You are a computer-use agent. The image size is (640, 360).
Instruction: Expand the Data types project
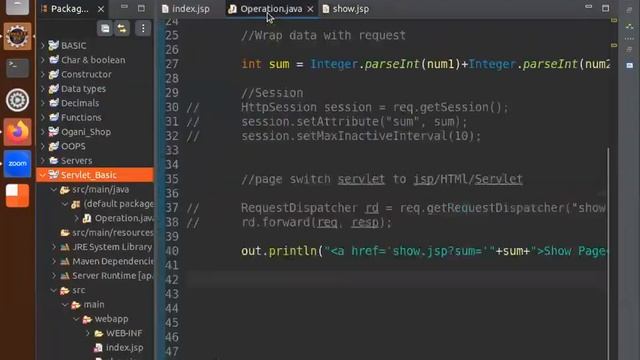click(43, 89)
